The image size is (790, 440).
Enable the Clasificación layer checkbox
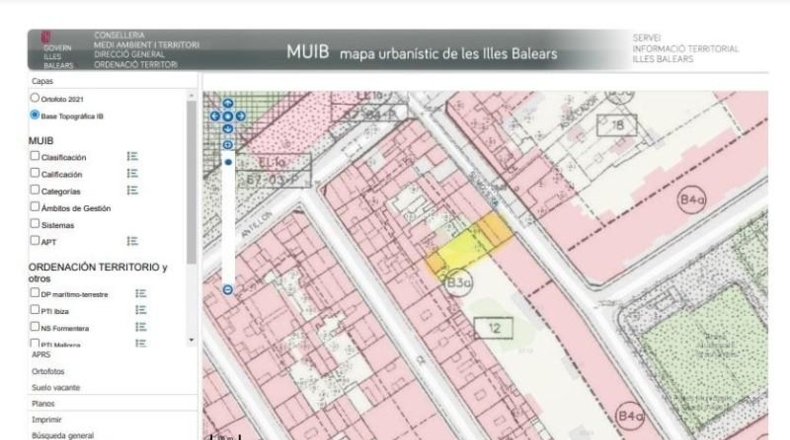(35, 156)
